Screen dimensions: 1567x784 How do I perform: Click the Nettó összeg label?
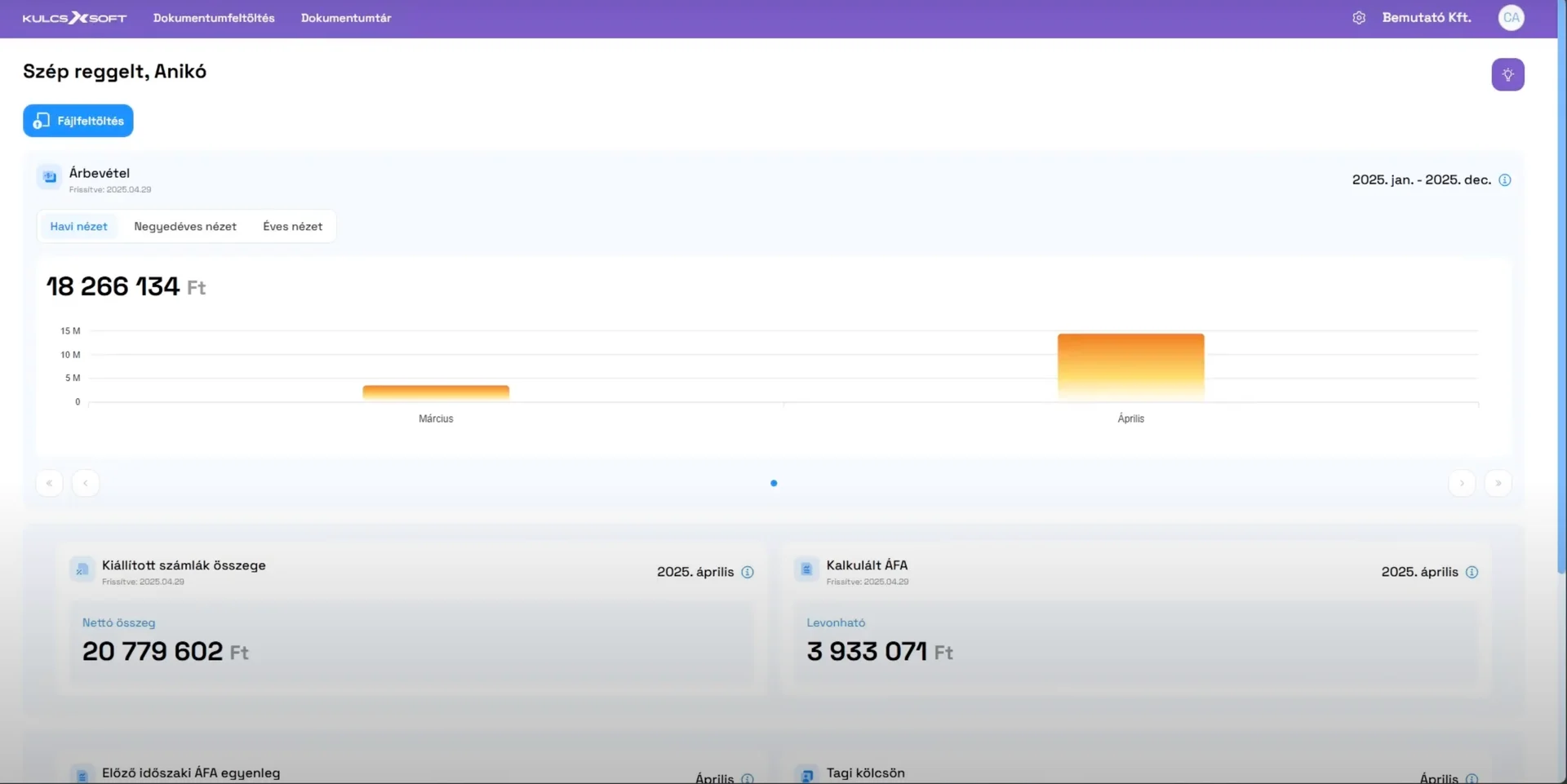(118, 622)
